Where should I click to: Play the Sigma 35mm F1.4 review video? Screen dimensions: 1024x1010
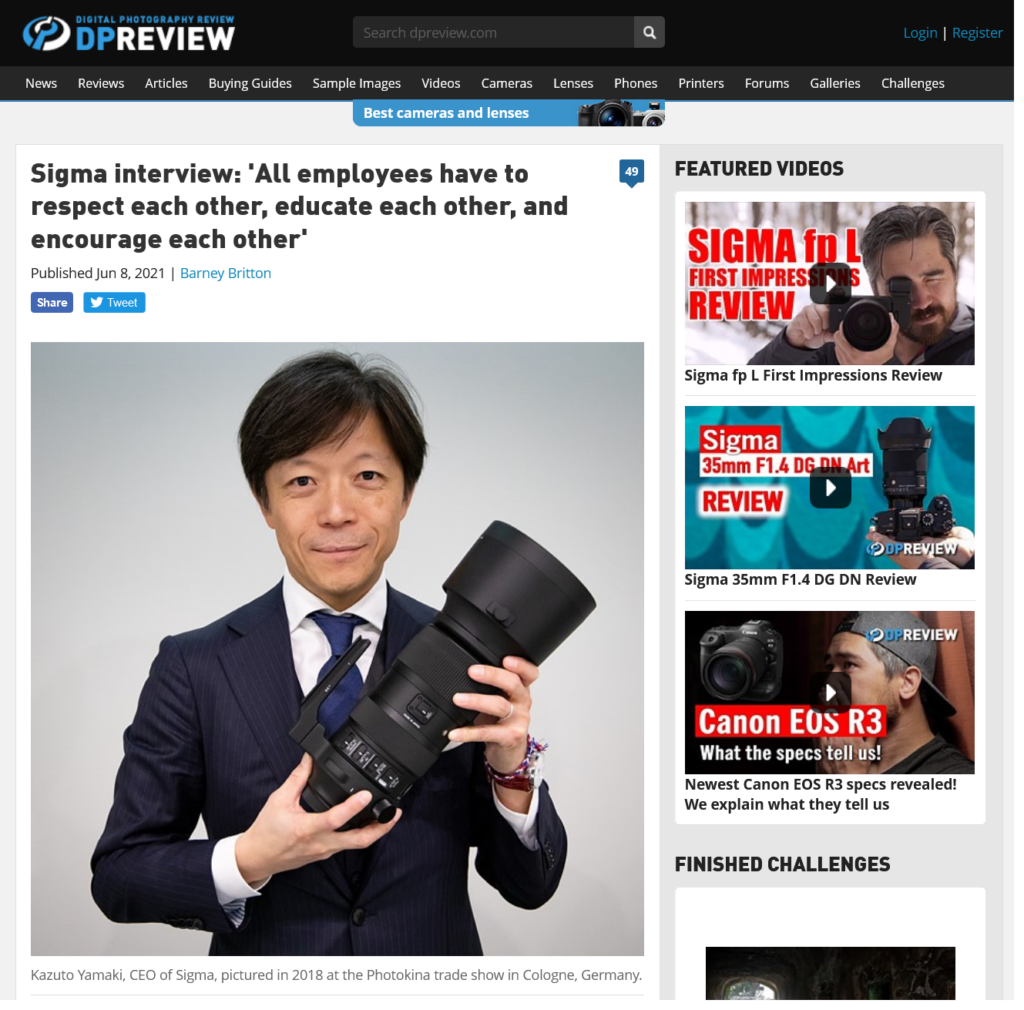pyautogui.click(x=829, y=487)
